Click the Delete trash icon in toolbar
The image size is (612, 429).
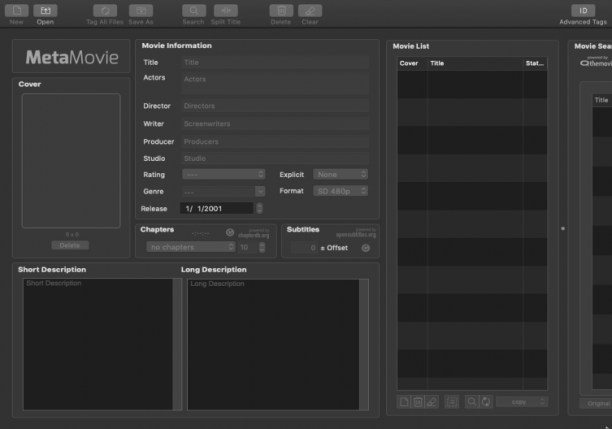tap(281, 11)
